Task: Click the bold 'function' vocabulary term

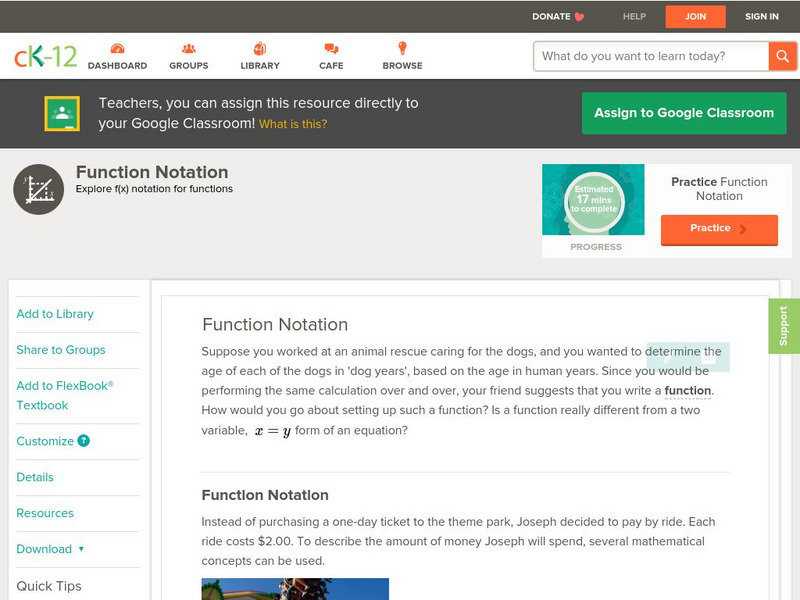Action: pyautogui.click(x=688, y=390)
